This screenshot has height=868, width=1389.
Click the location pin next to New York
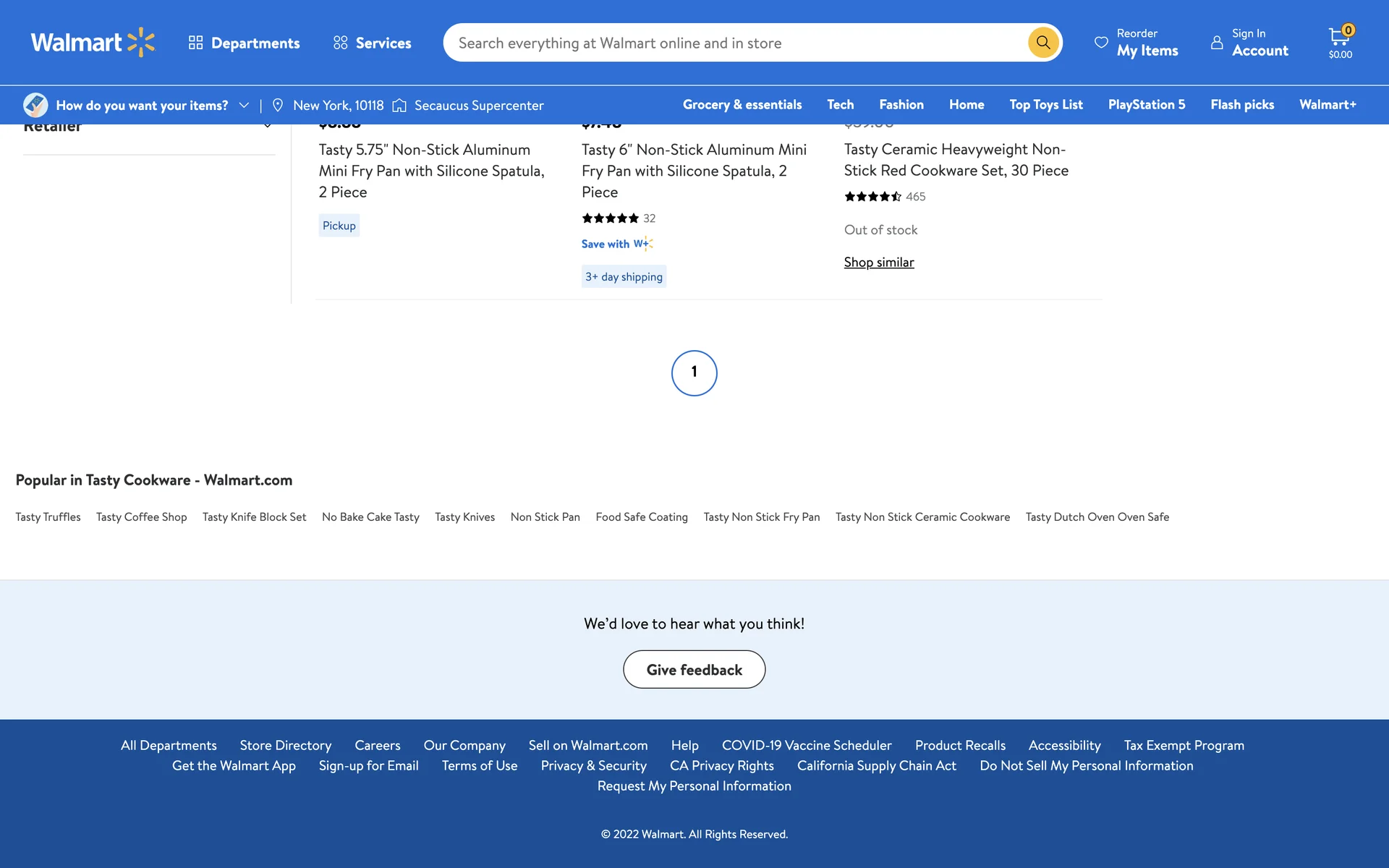278,106
